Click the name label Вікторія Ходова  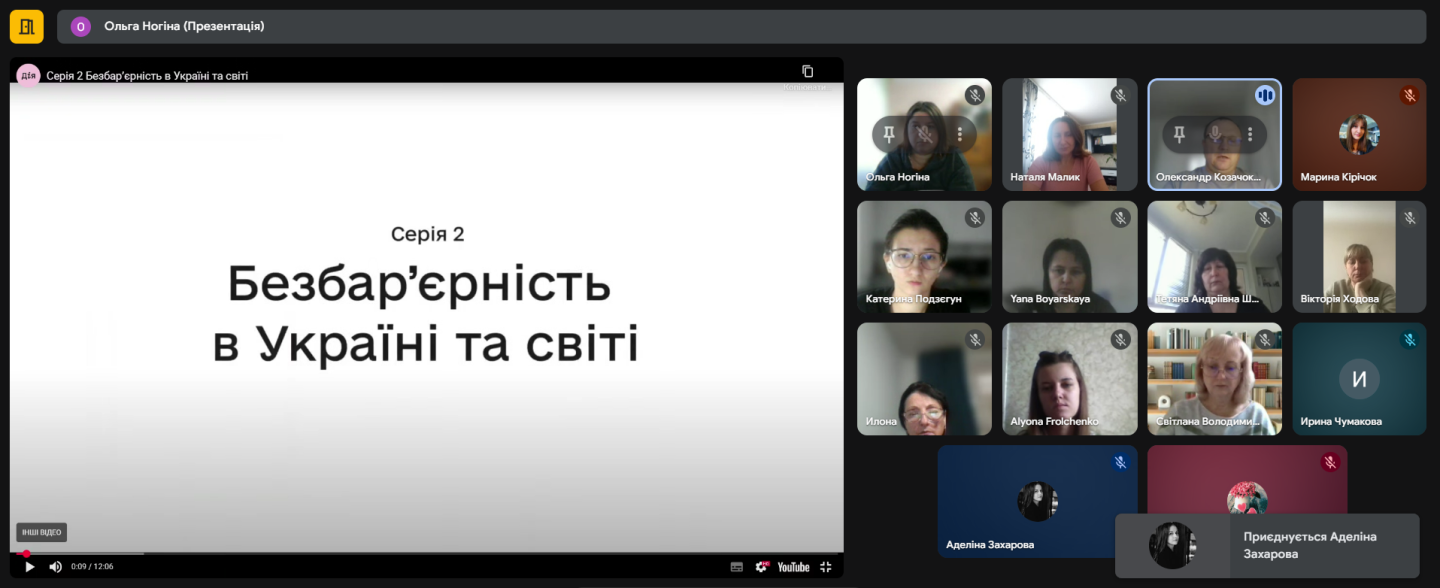point(1339,299)
